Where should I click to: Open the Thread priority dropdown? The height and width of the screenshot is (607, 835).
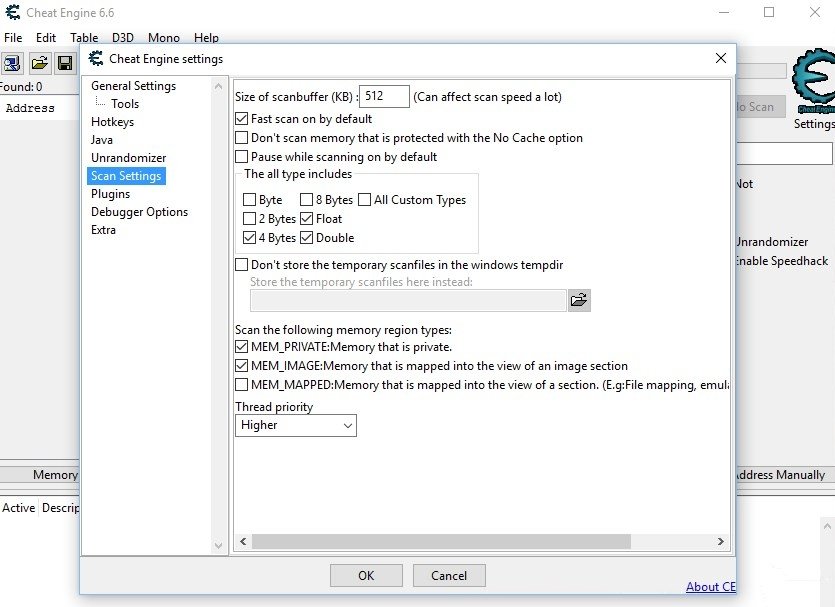(296, 425)
